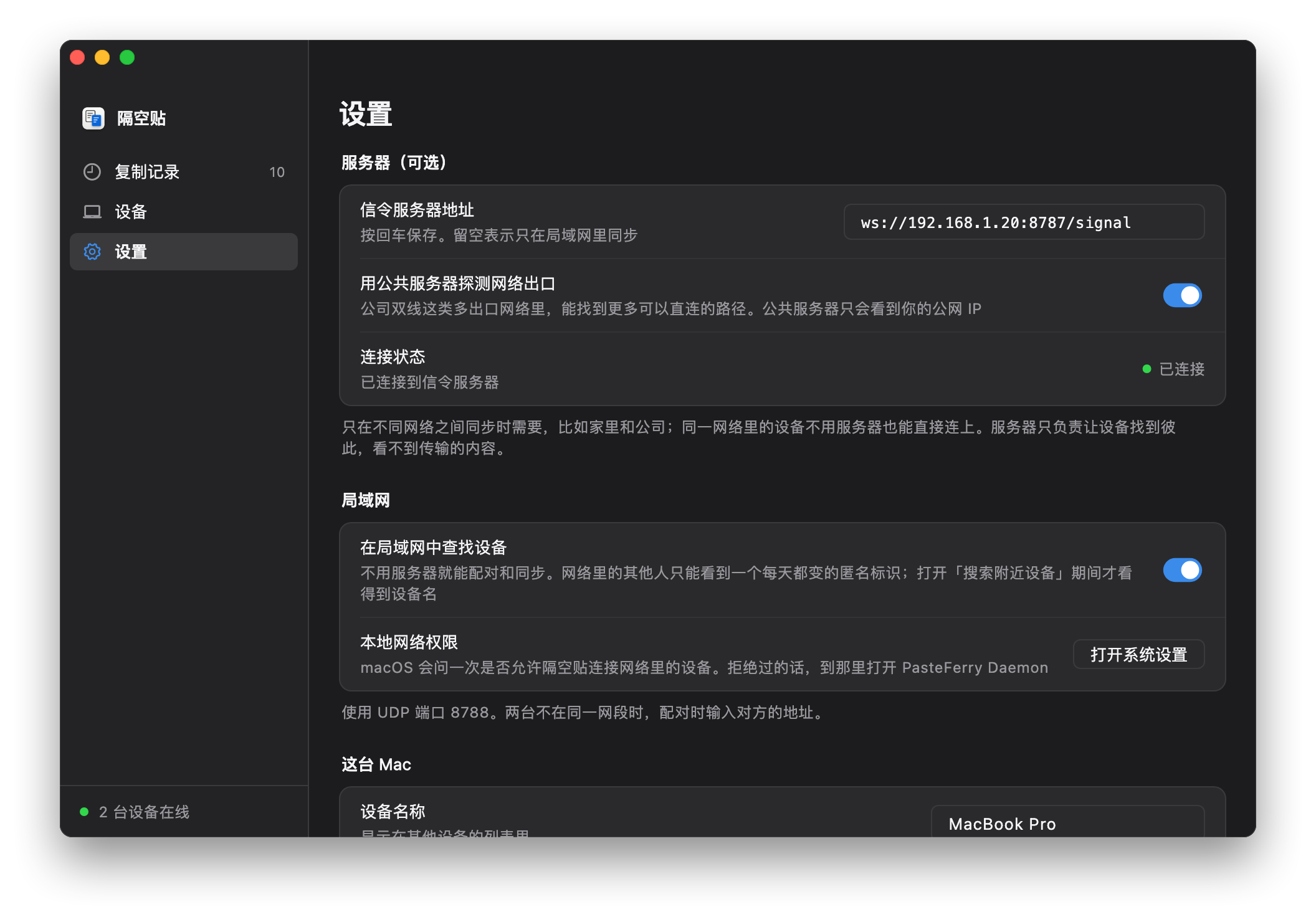The height and width of the screenshot is (917, 1316).
Task: Select the 设置 sidebar item
Action: 184,252
